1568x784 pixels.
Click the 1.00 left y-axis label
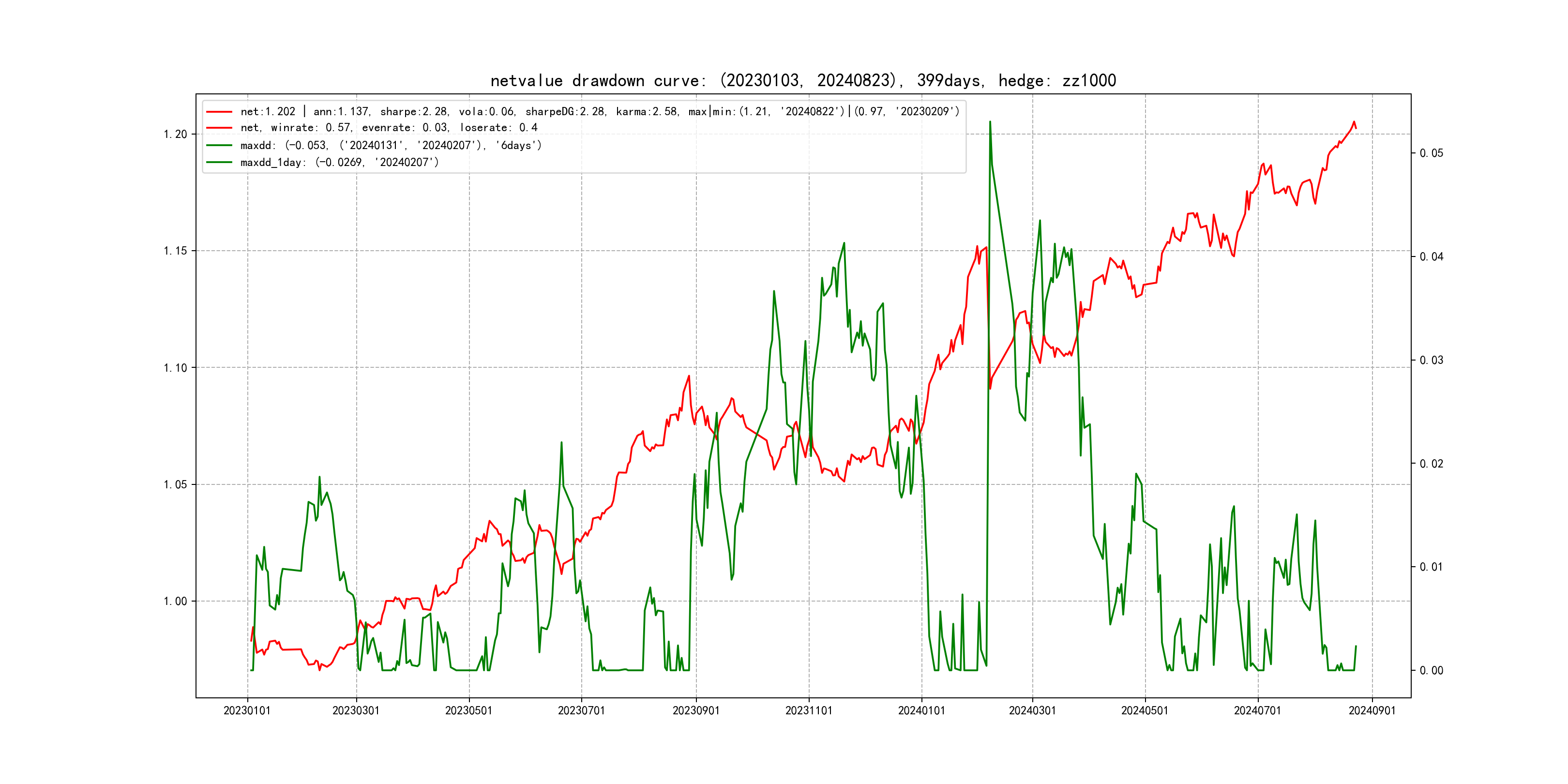click(x=175, y=602)
